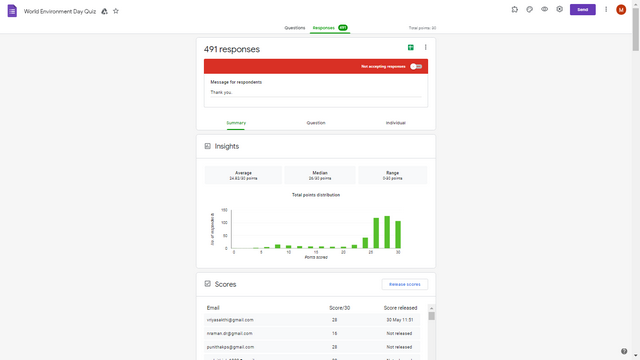640x360 pixels.
Task: Open the account avatar M
Action: [621, 9]
